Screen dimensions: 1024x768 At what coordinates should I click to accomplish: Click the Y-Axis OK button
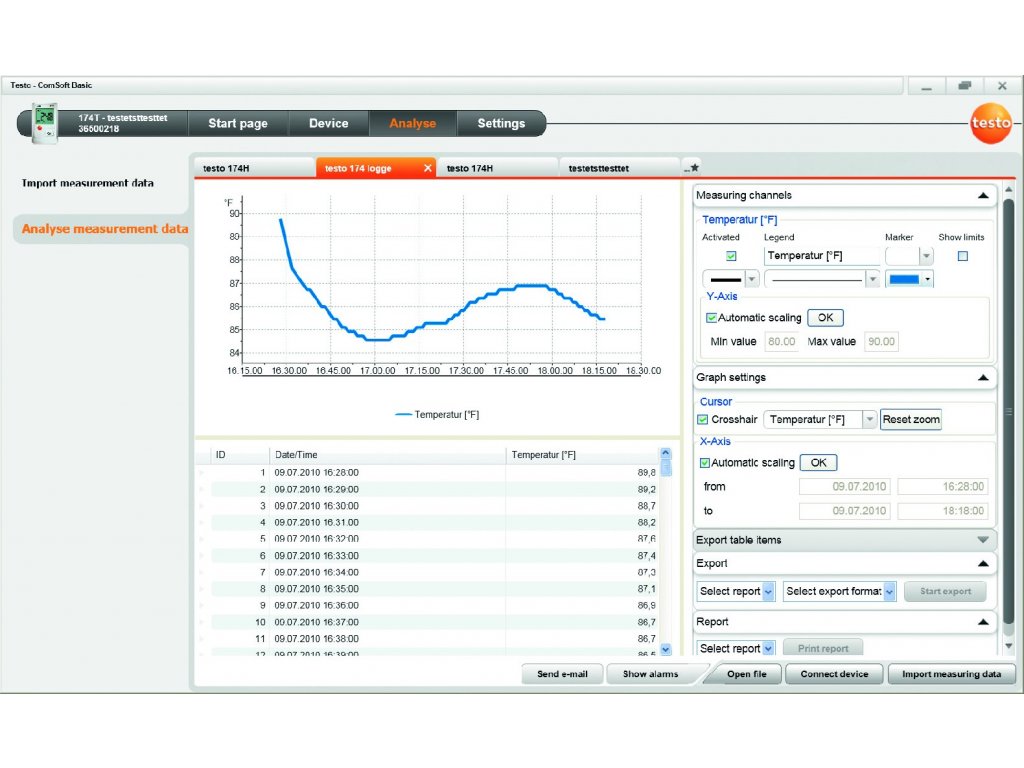point(825,318)
